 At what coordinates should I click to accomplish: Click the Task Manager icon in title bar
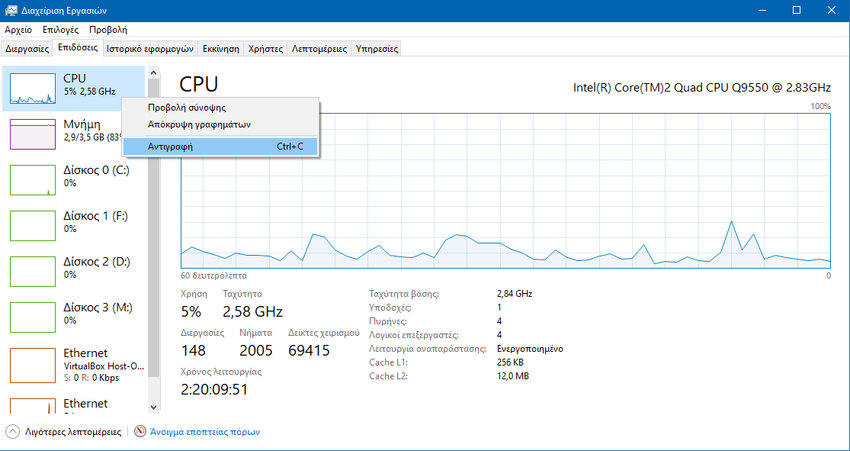pyautogui.click(x=10, y=10)
